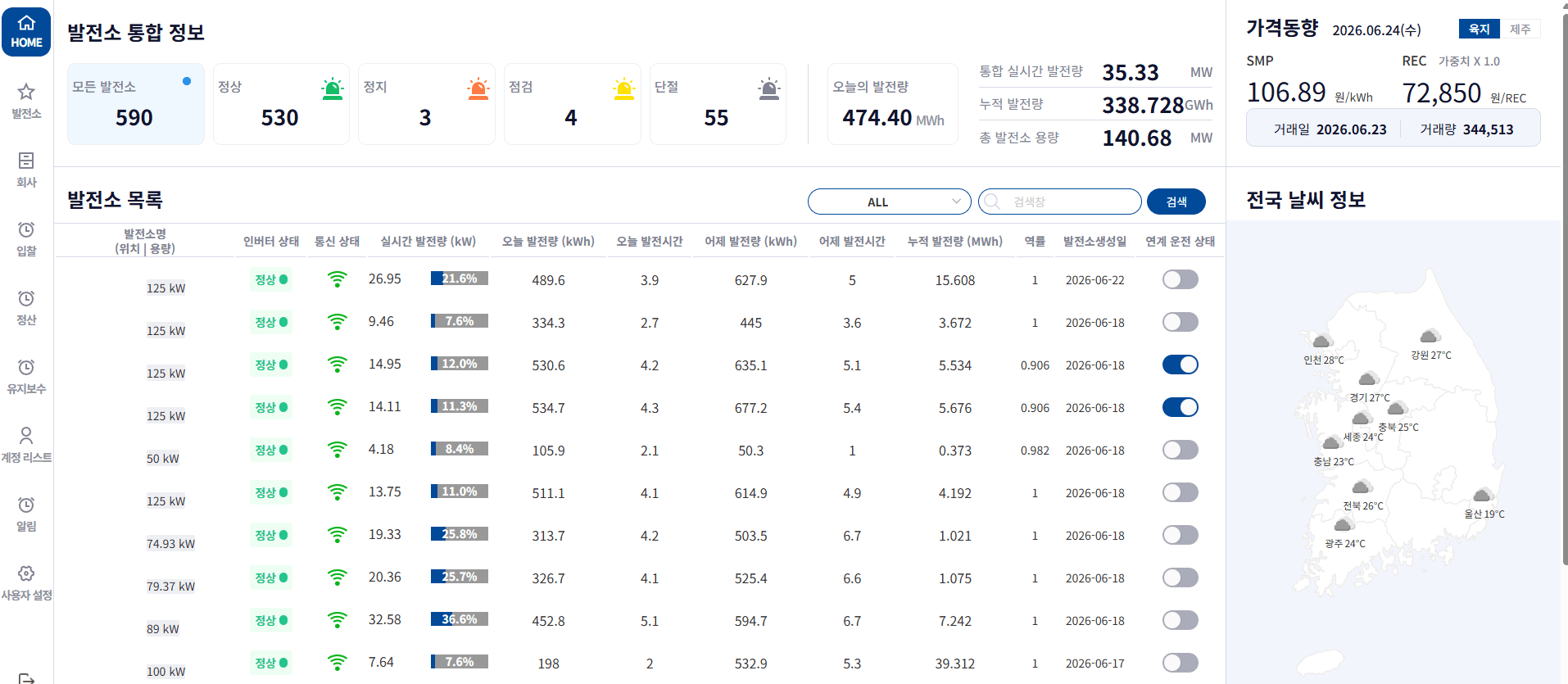Open the 정산 sidebar icon

pos(26,297)
